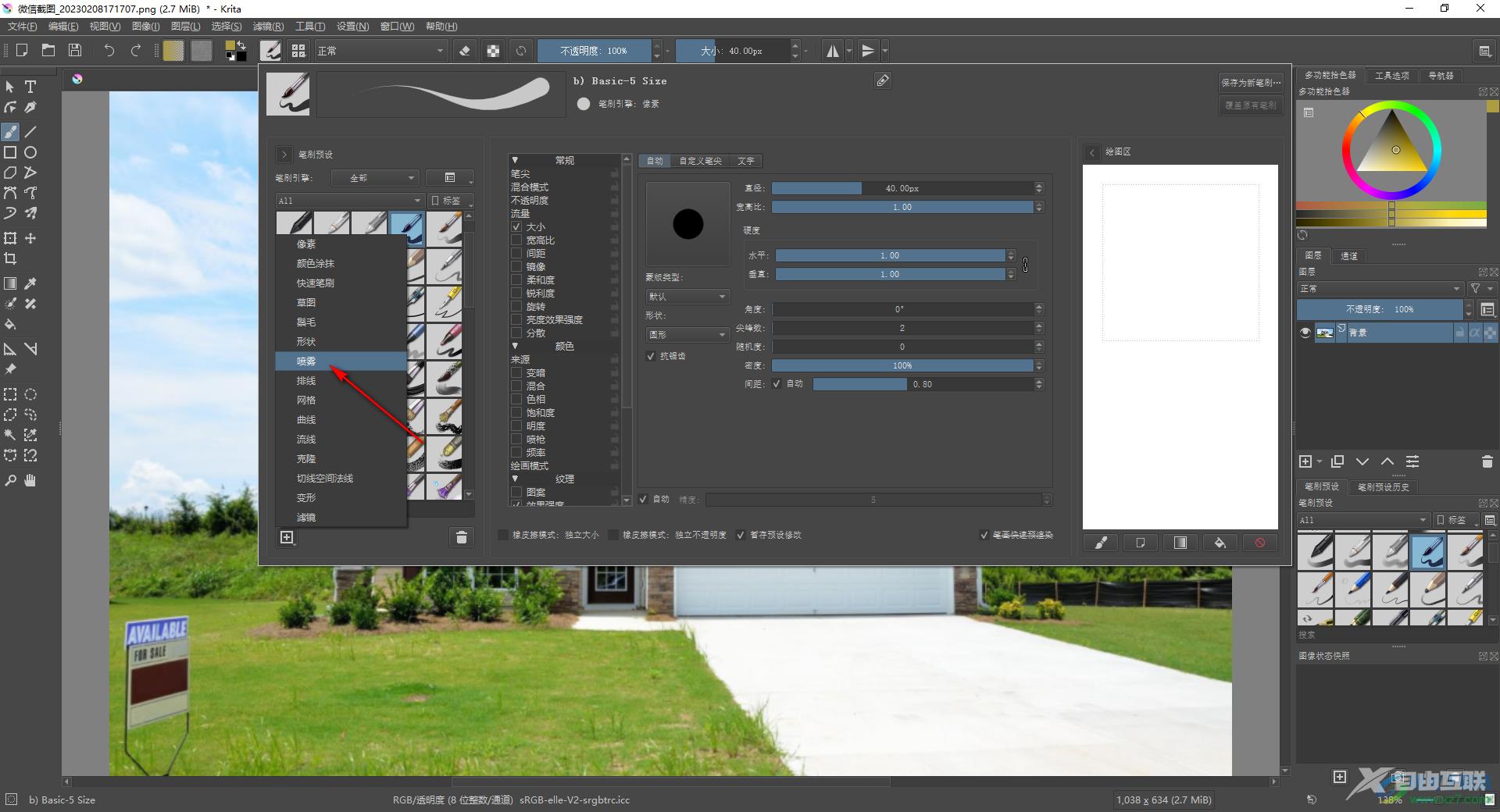Viewport: 1500px width, 812px height.
Task: Select 克隆 engine from the list
Action: click(x=341, y=458)
